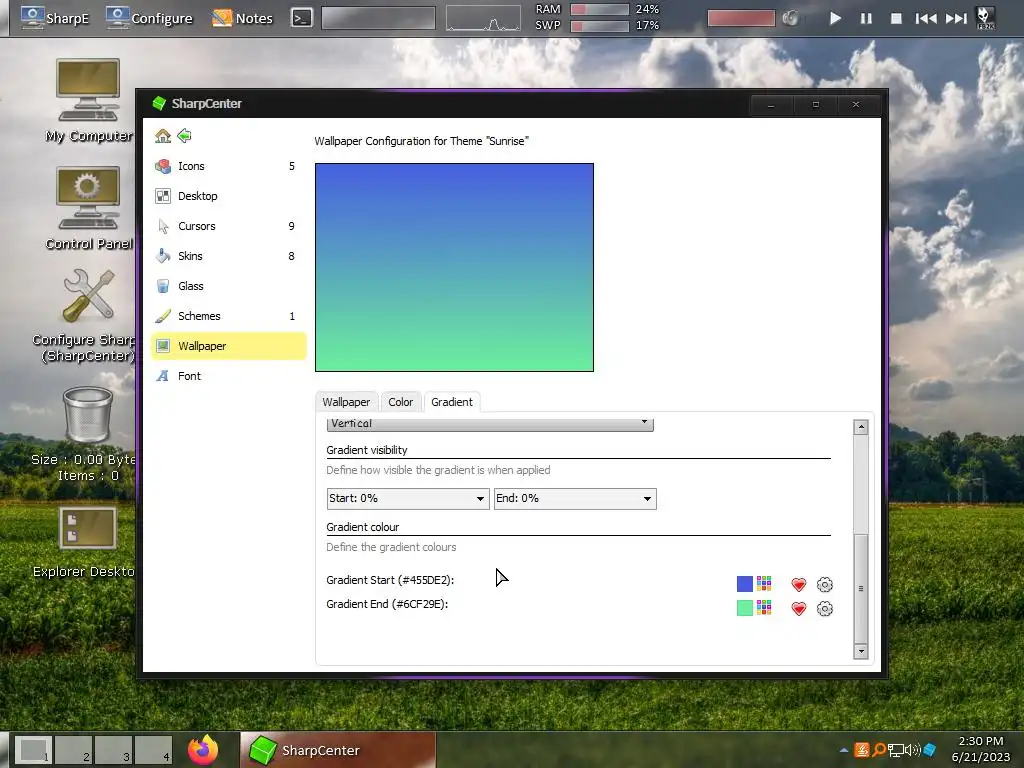Image resolution: width=1024 pixels, height=768 pixels.
Task: Open the SharpE menu in top bar
Action: pos(55,18)
